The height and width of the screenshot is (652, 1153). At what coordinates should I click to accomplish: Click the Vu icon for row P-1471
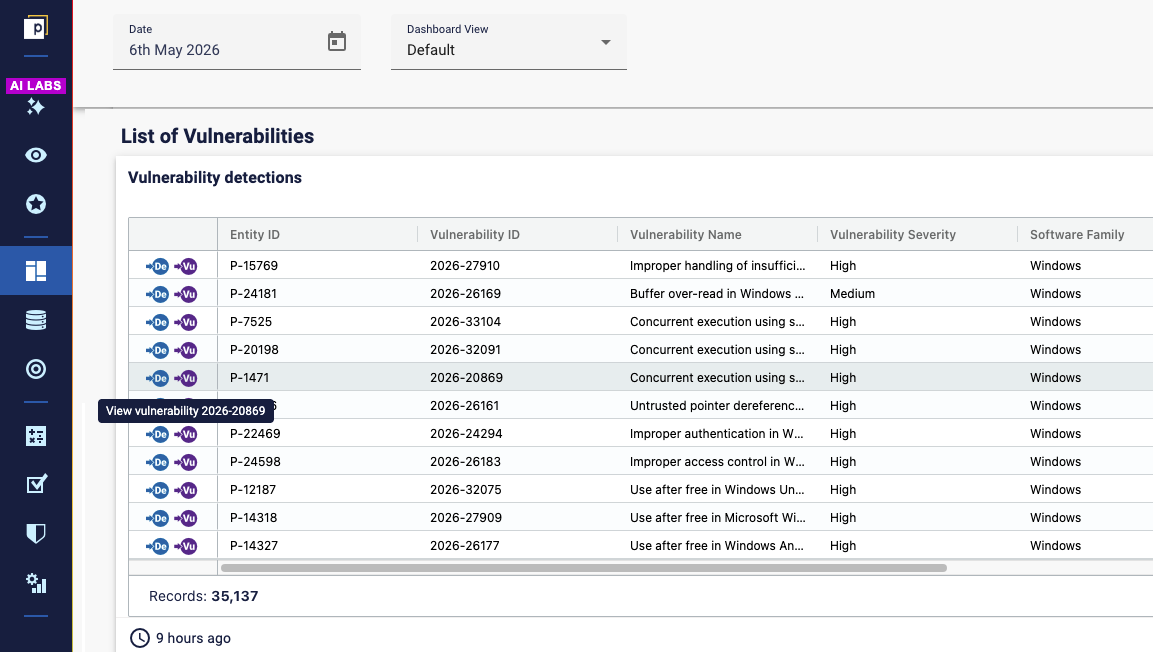186,378
